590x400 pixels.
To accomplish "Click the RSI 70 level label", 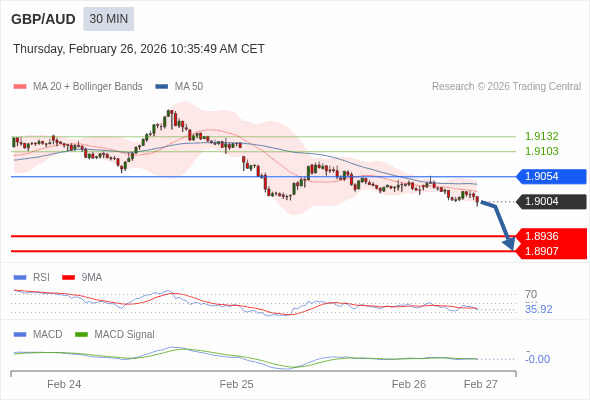I will pos(531,294).
